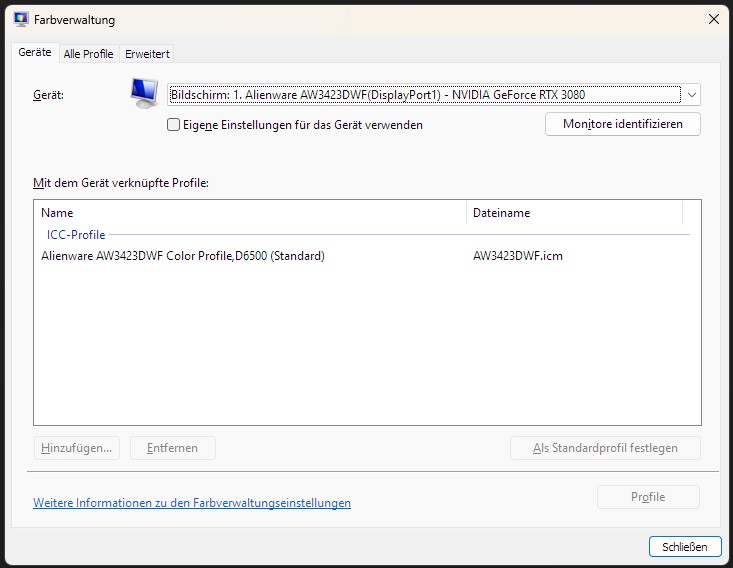The height and width of the screenshot is (568, 733).
Task: Click the Dateiname column header
Action: click(x=575, y=213)
